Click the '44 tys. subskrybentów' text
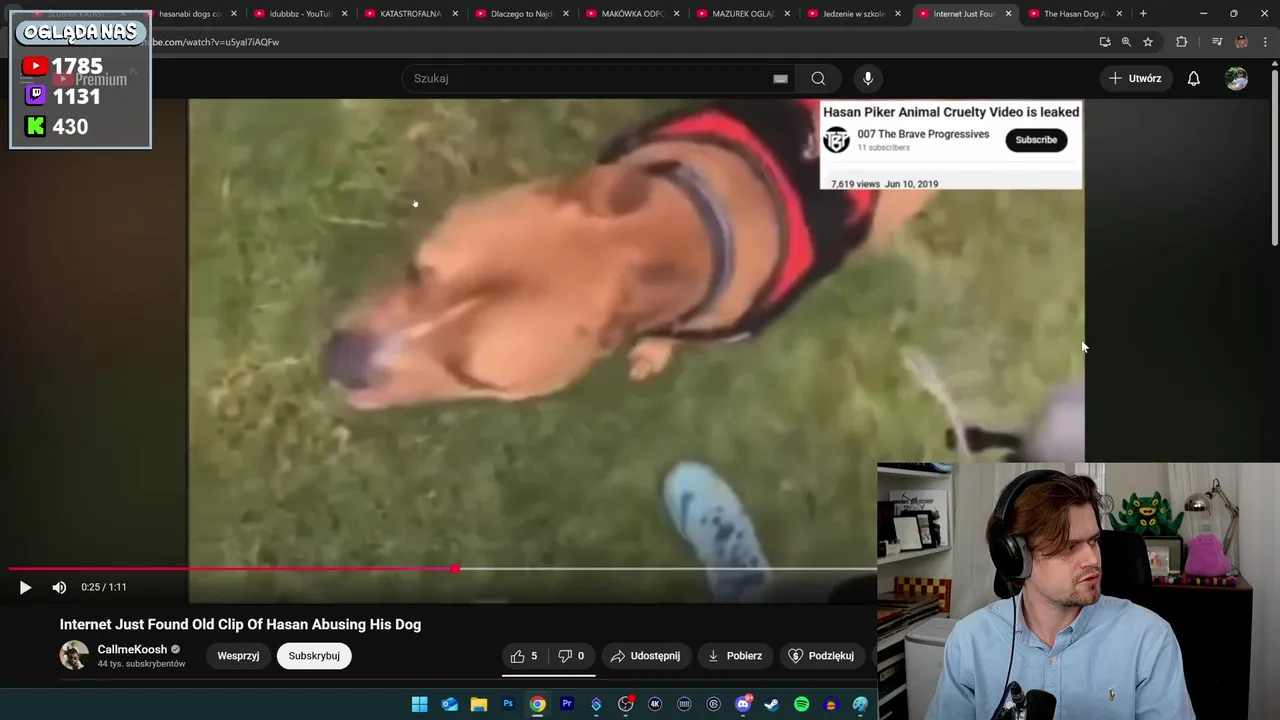Viewport: 1280px width, 720px height. coord(141,664)
